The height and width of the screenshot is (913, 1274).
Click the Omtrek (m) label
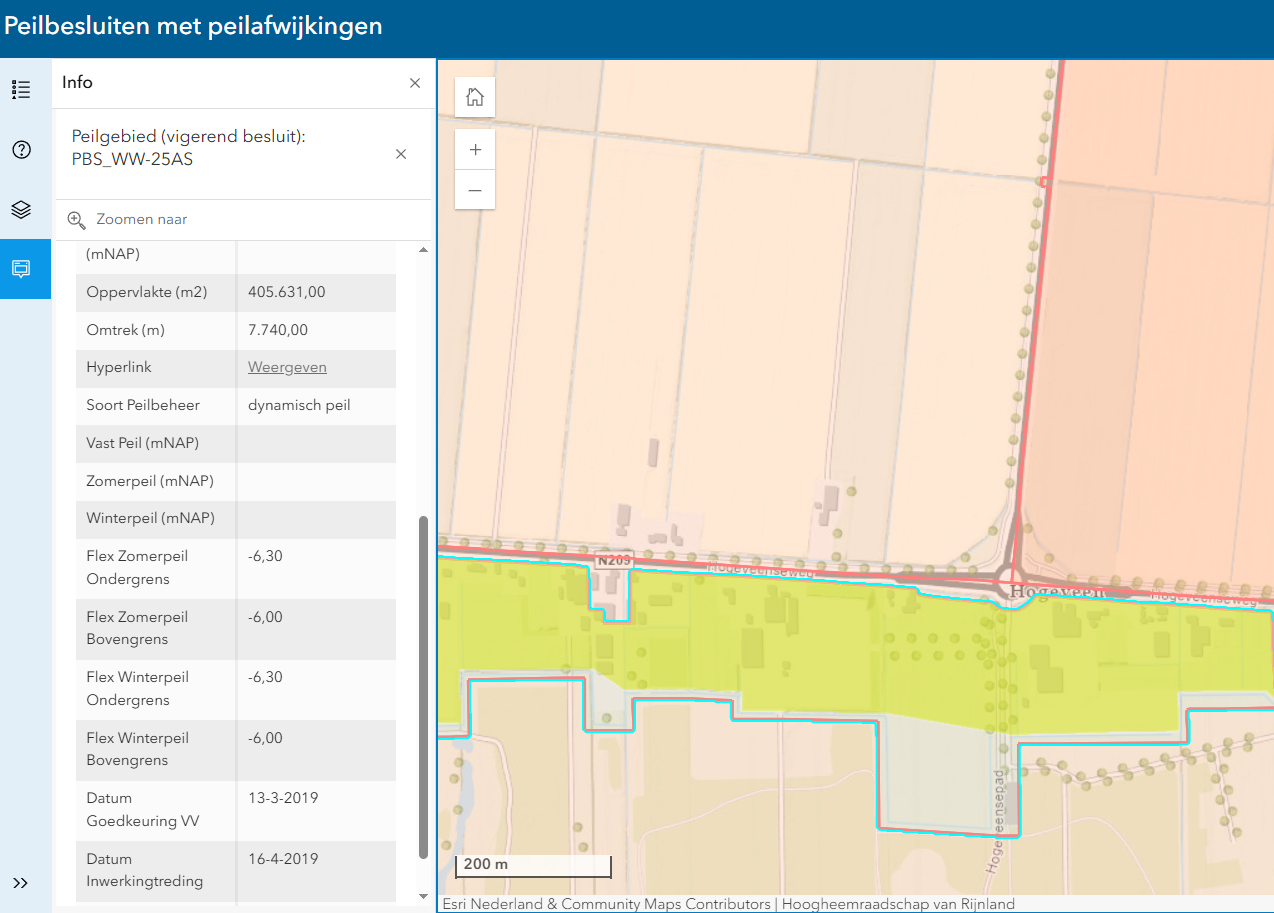point(126,330)
